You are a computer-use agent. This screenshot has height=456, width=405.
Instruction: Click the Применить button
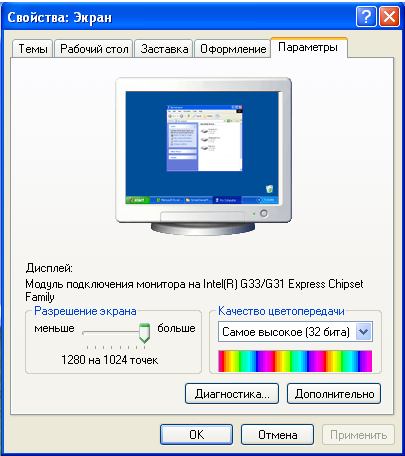(358, 434)
